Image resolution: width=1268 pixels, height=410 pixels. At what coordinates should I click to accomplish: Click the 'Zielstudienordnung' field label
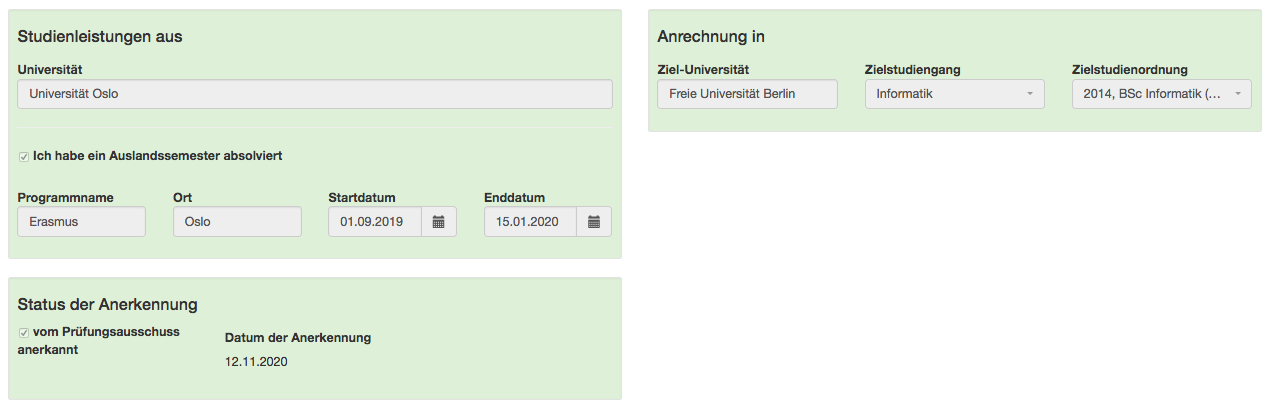coord(1129,69)
